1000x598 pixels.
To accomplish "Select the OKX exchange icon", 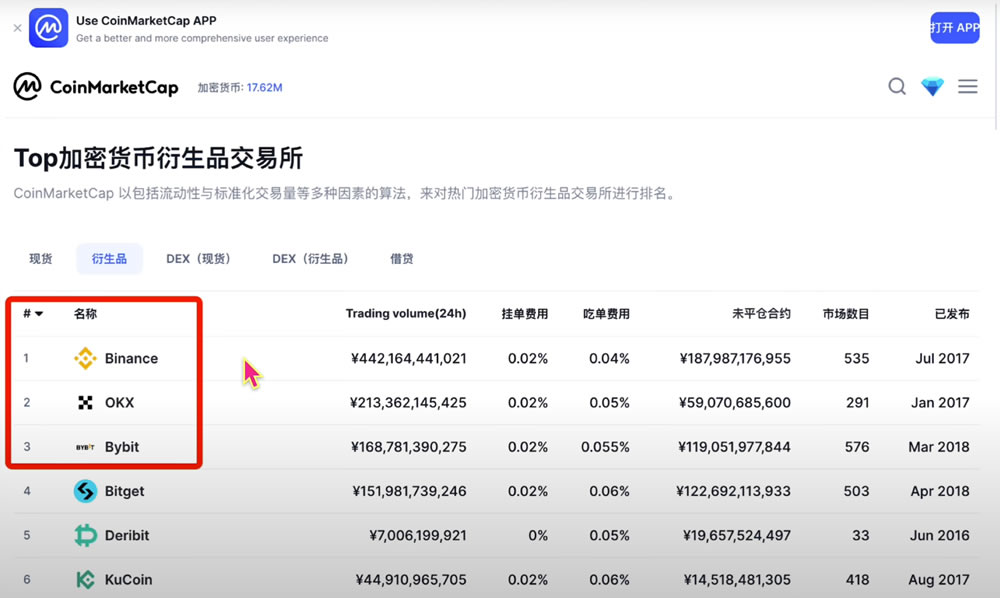I will (x=84, y=402).
